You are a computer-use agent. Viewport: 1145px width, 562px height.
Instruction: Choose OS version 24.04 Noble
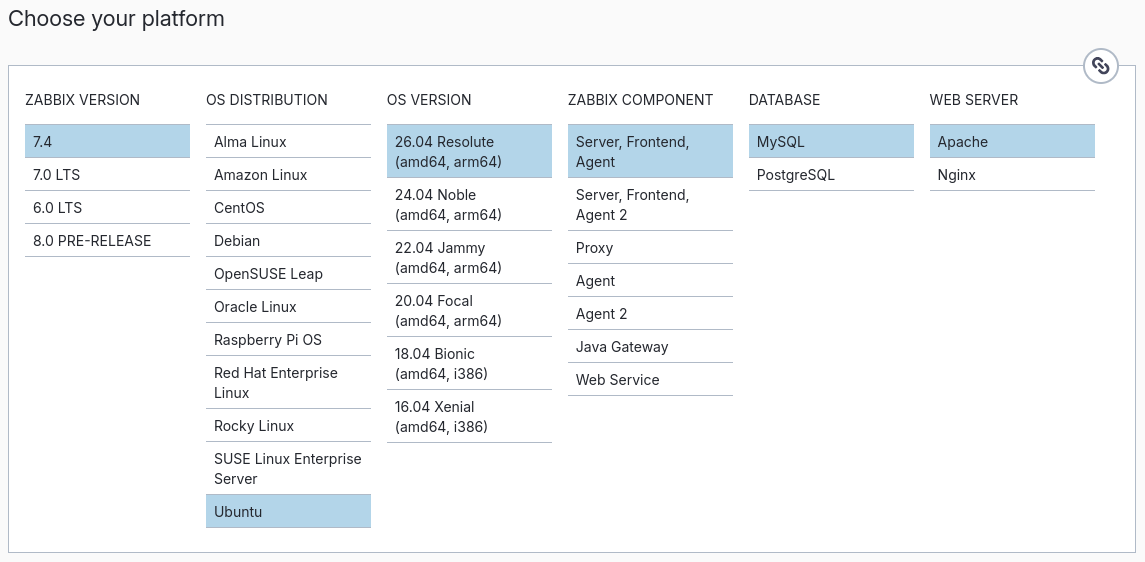(470, 204)
